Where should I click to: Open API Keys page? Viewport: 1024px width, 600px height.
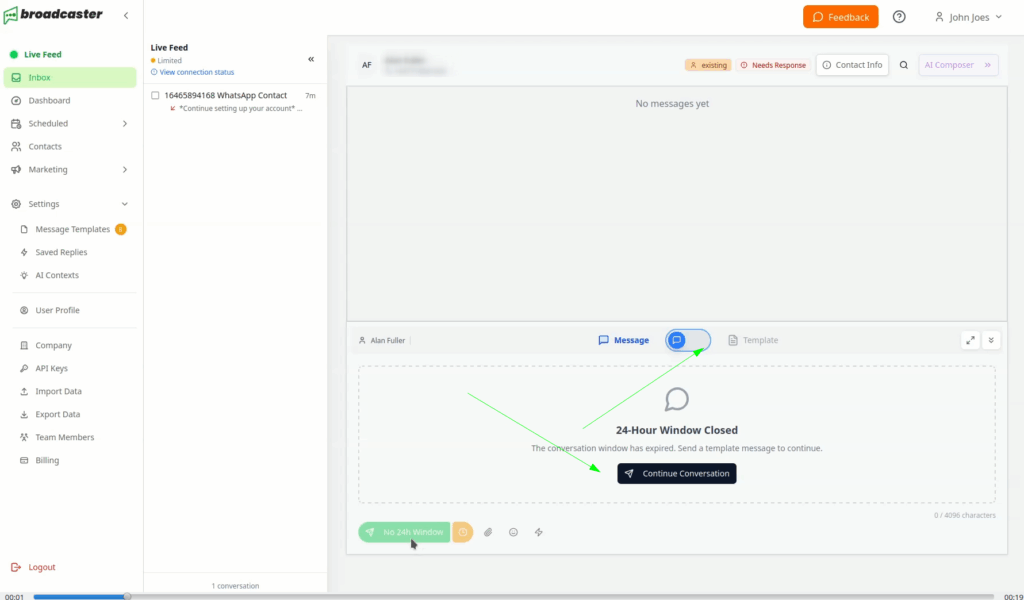52,368
